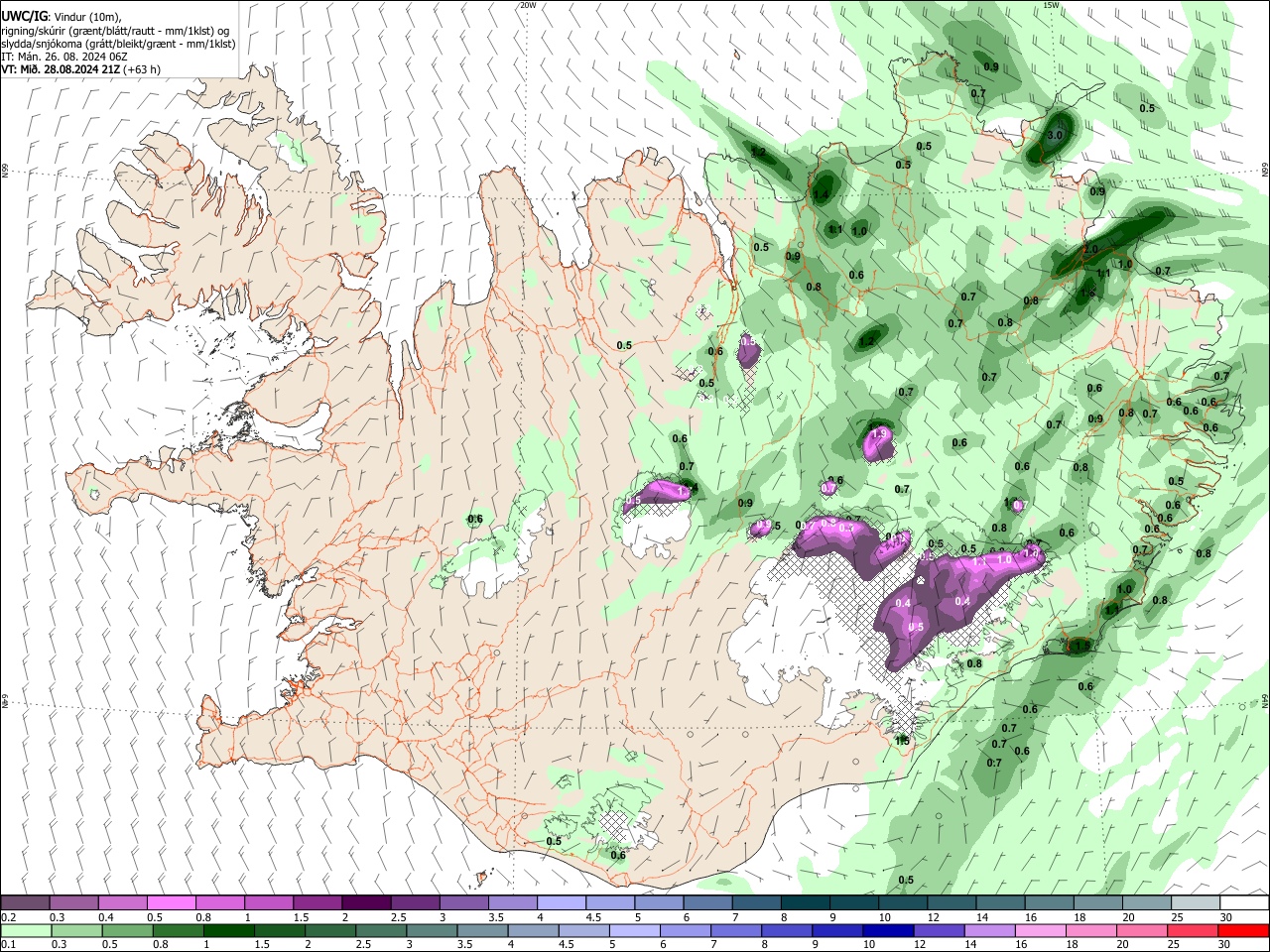Viewport: 1270px width, 952px height.
Task: Click the '3.0' precipitation value on the map
Action: coord(1055,135)
